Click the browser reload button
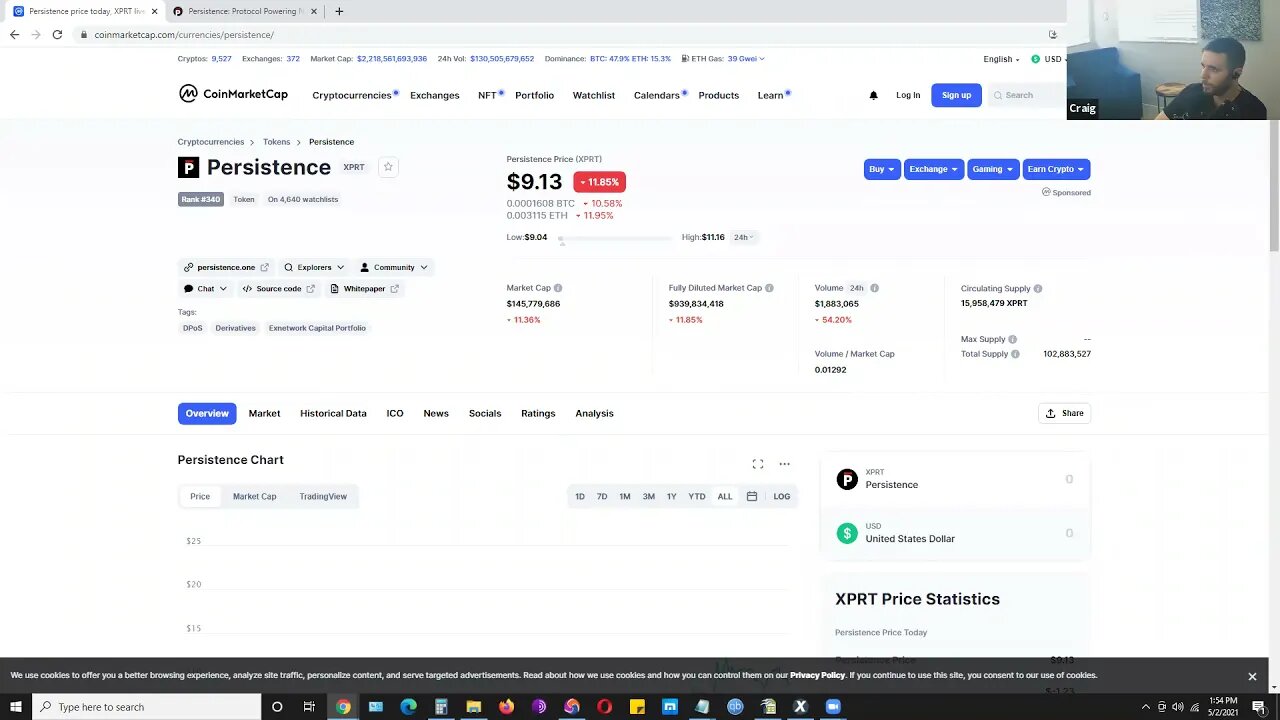This screenshot has width=1280, height=720. (57, 34)
